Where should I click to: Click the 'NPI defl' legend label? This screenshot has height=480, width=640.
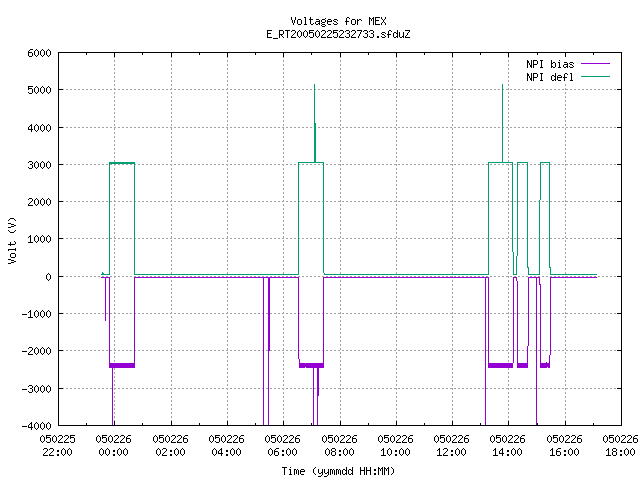coord(550,77)
